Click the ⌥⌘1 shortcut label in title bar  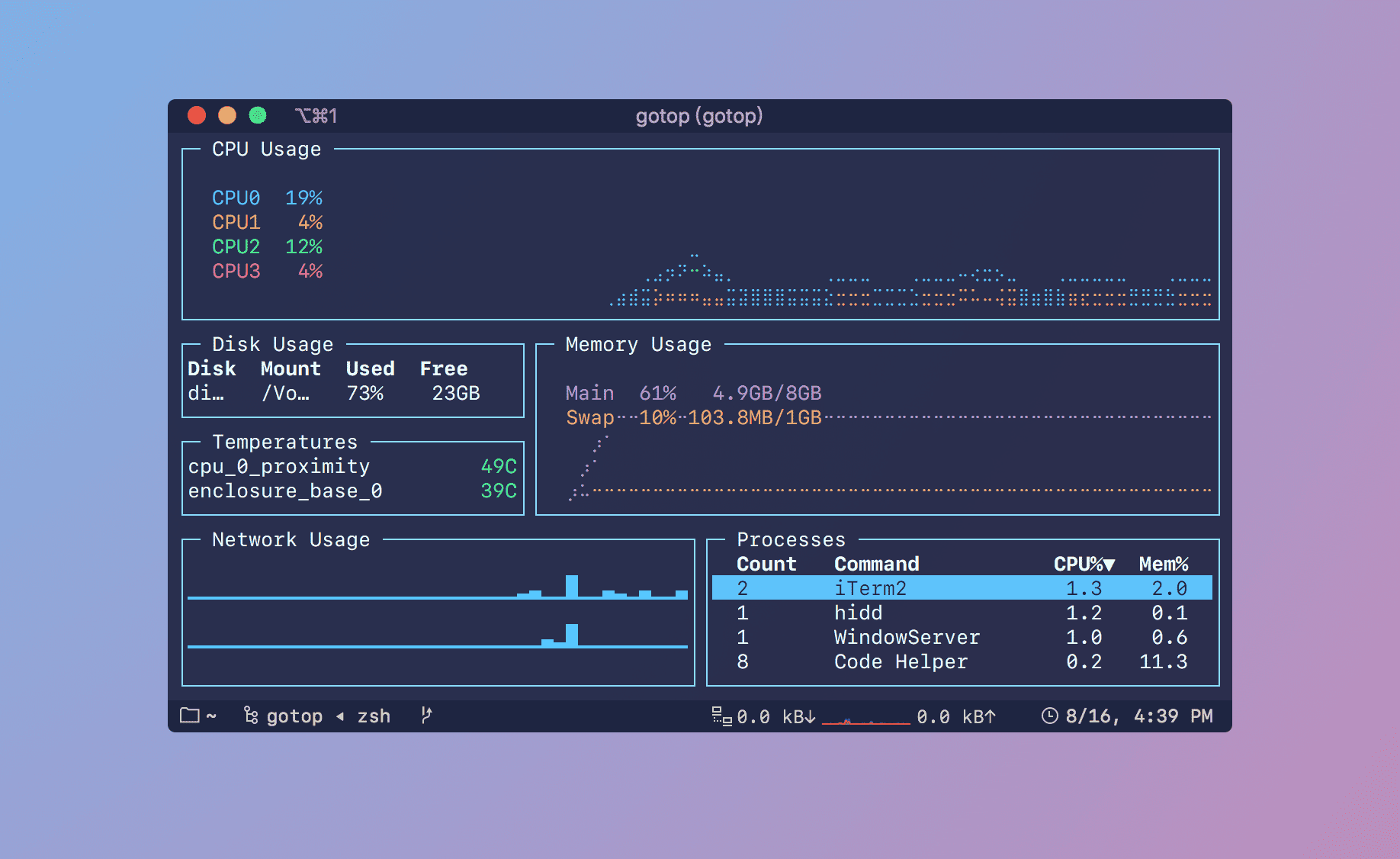tap(316, 115)
